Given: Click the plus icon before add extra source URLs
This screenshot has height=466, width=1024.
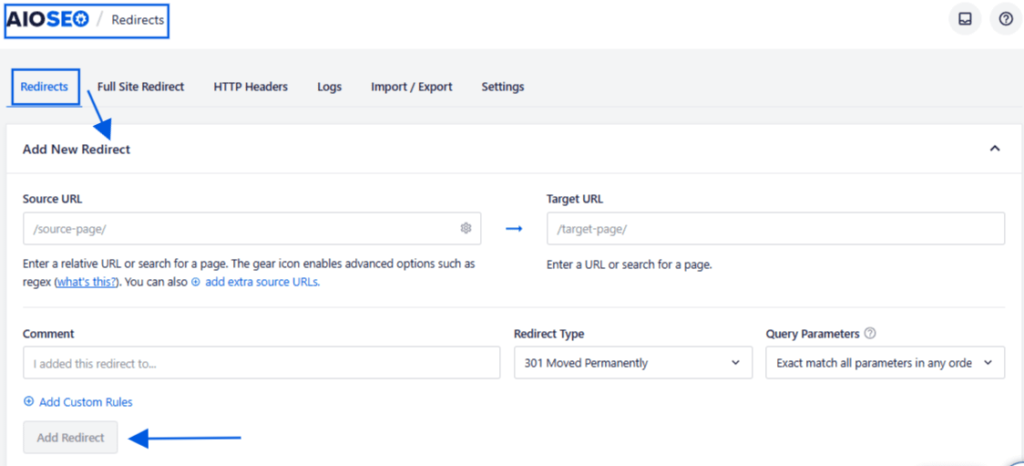Looking at the screenshot, I should coord(195,283).
